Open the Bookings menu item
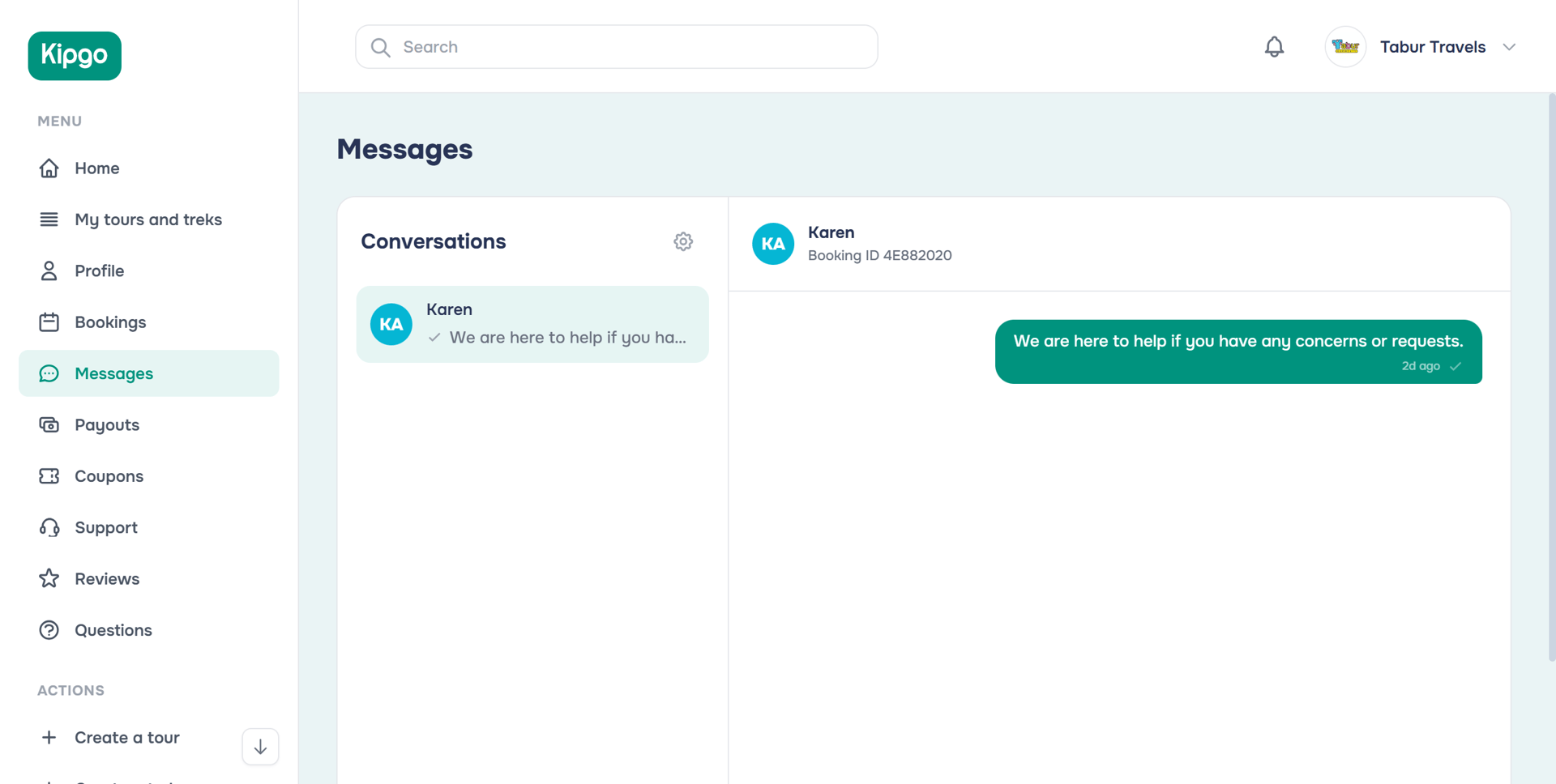 pyautogui.click(x=110, y=322)
